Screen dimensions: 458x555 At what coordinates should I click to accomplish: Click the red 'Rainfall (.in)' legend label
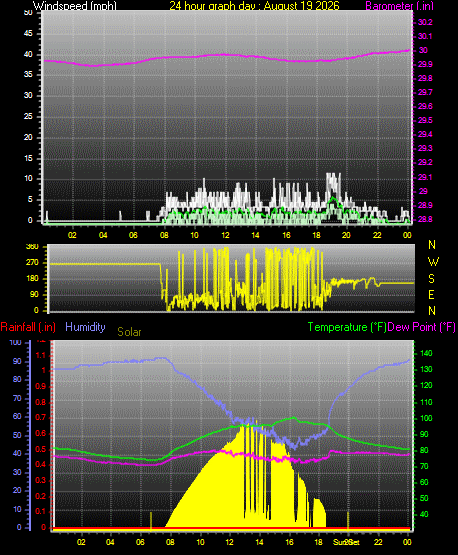point(28,327)
